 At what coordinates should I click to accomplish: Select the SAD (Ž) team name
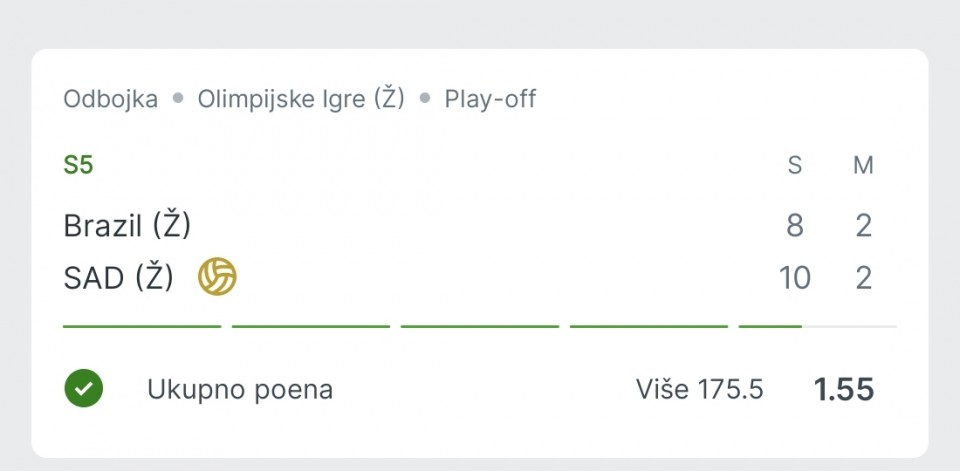point(119,278)
